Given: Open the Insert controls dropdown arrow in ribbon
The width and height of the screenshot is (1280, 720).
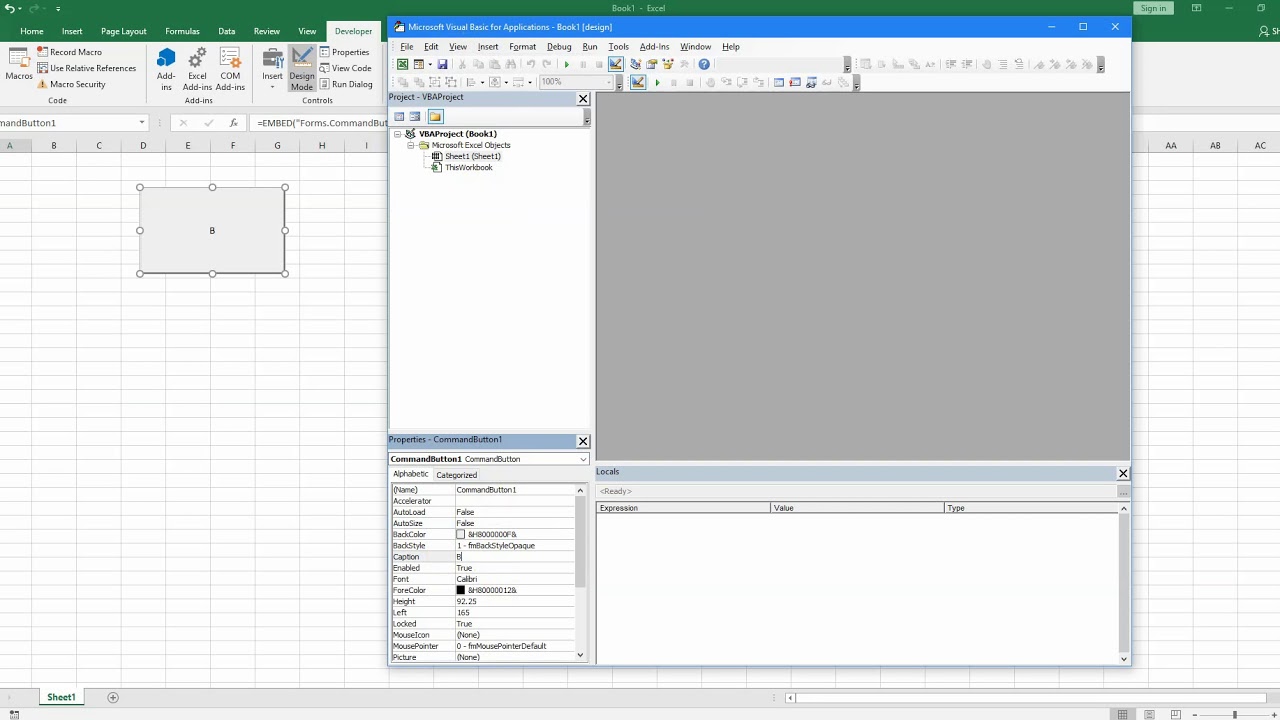Looking at the screenshot, I should (x=272, y=87).
